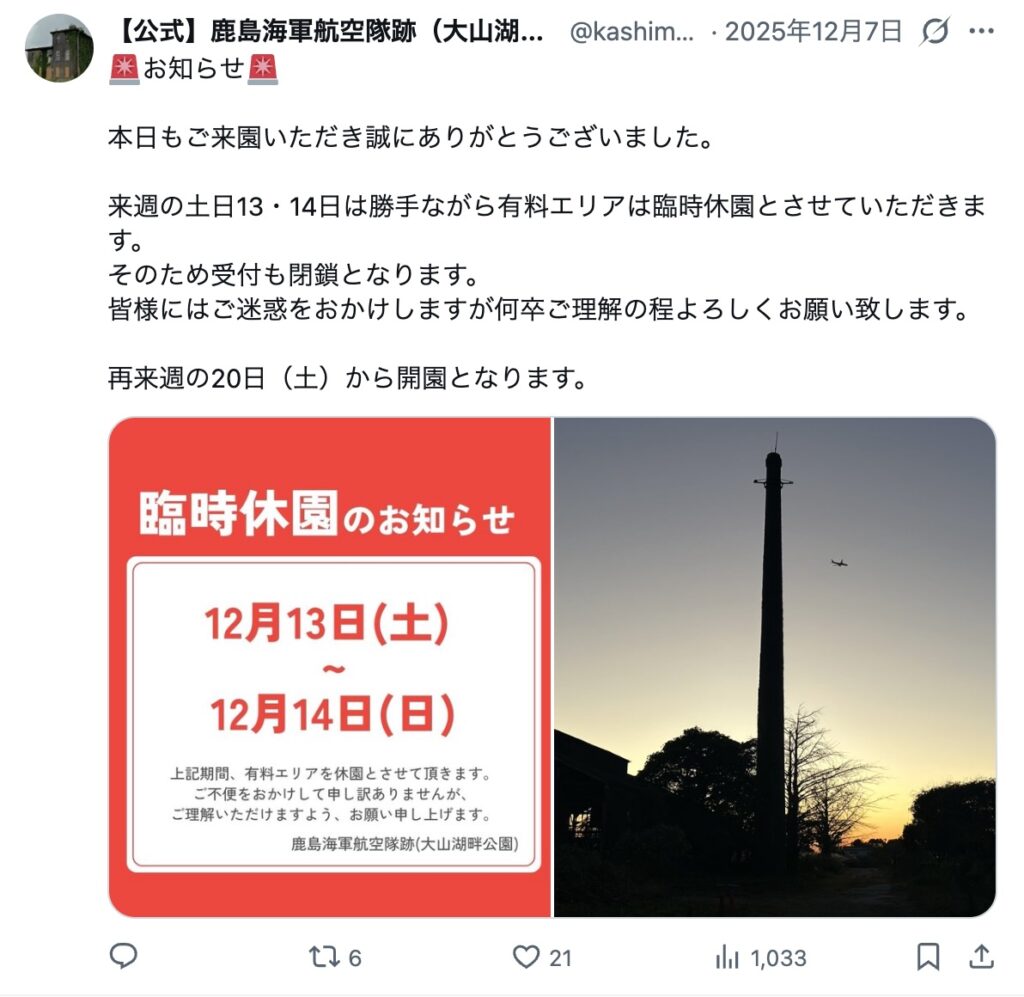1024x997 pixels.
Task: Share the post via upload icon
Action: 980,957
